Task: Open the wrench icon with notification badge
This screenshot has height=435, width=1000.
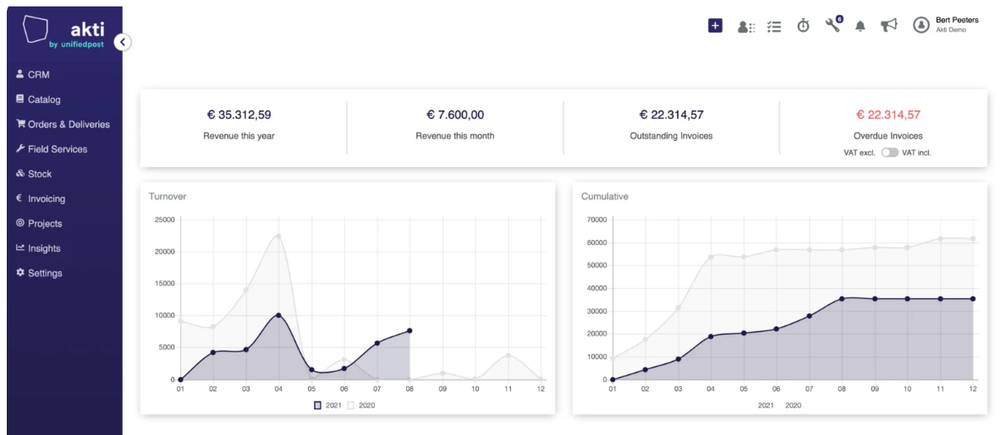Action: 833,25
